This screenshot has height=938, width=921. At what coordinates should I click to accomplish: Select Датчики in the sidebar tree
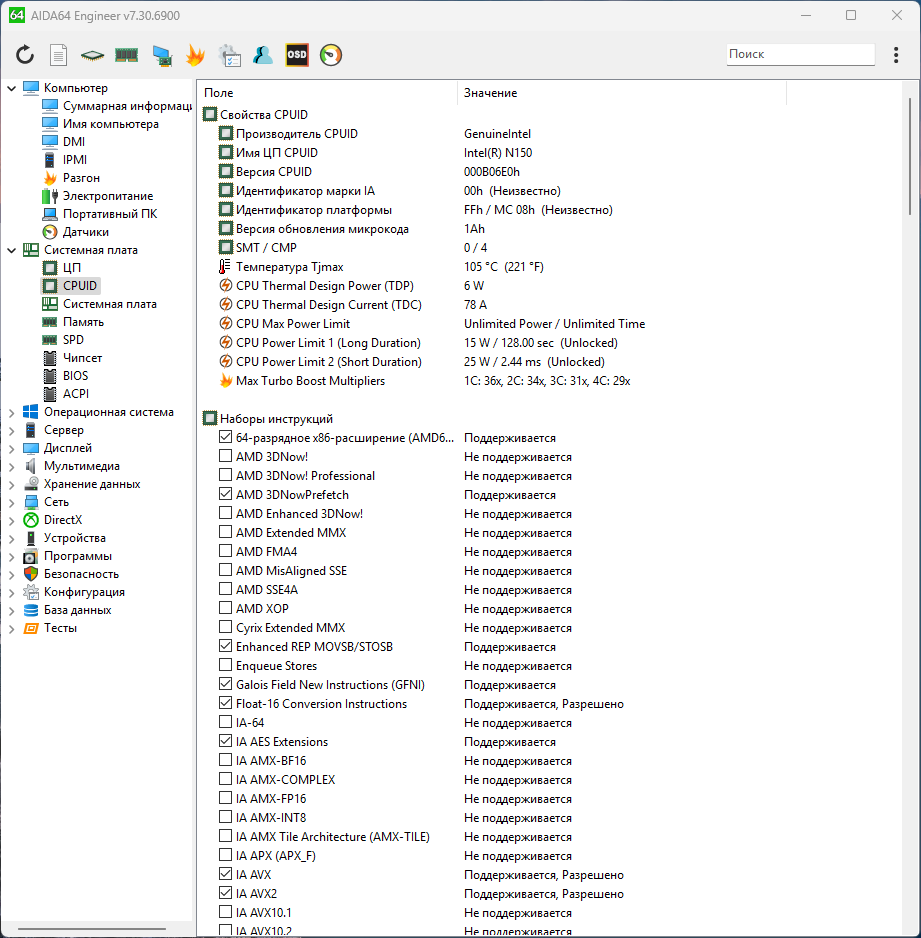tap(85, 232)
